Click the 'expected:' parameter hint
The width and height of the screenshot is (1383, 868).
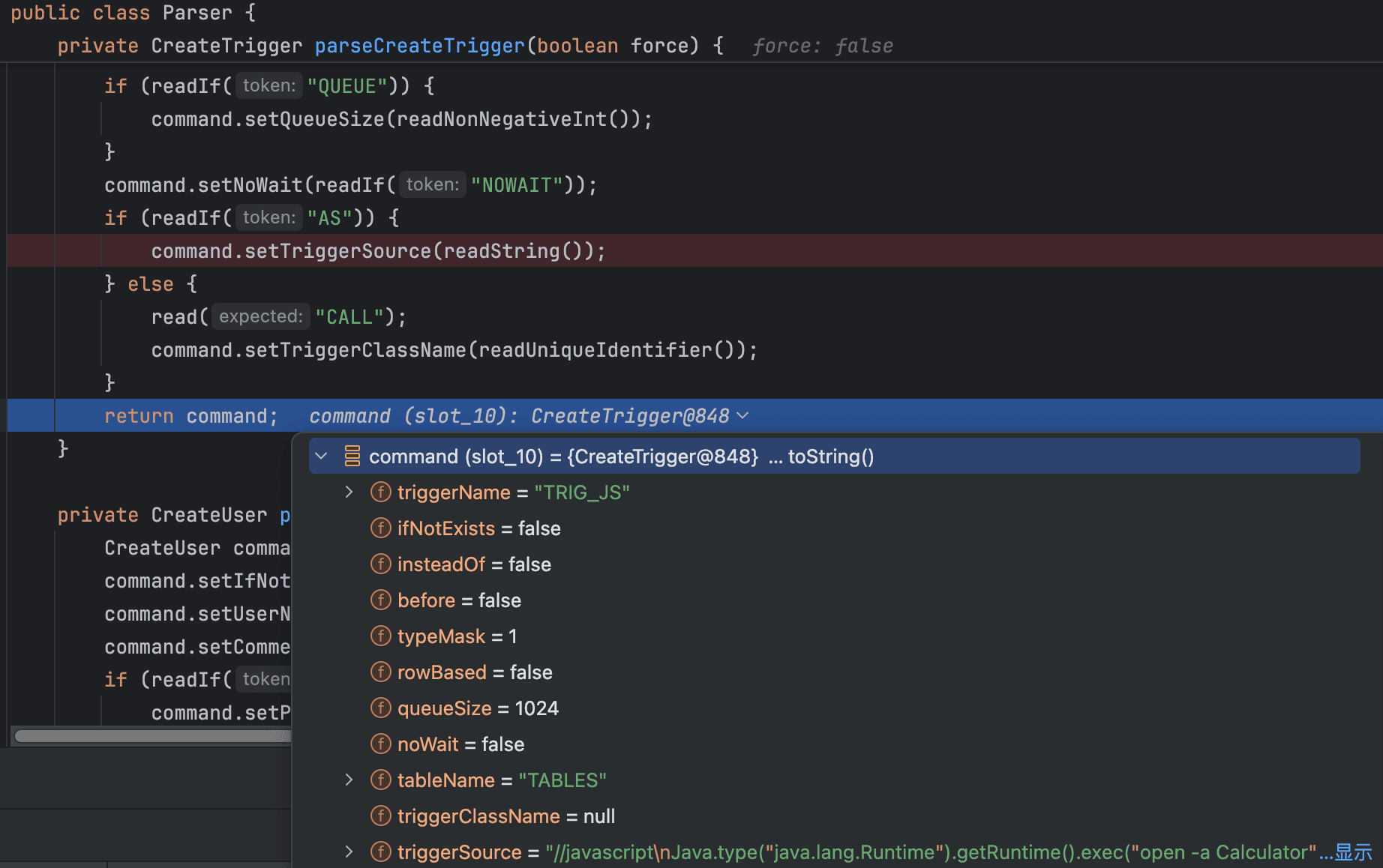pyautogui.click(x=261, y=316)
